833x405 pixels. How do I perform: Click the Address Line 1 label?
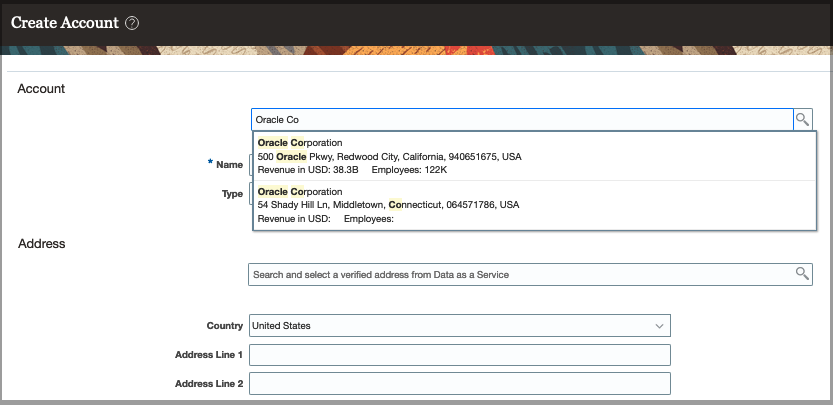[x=209, y=355]
